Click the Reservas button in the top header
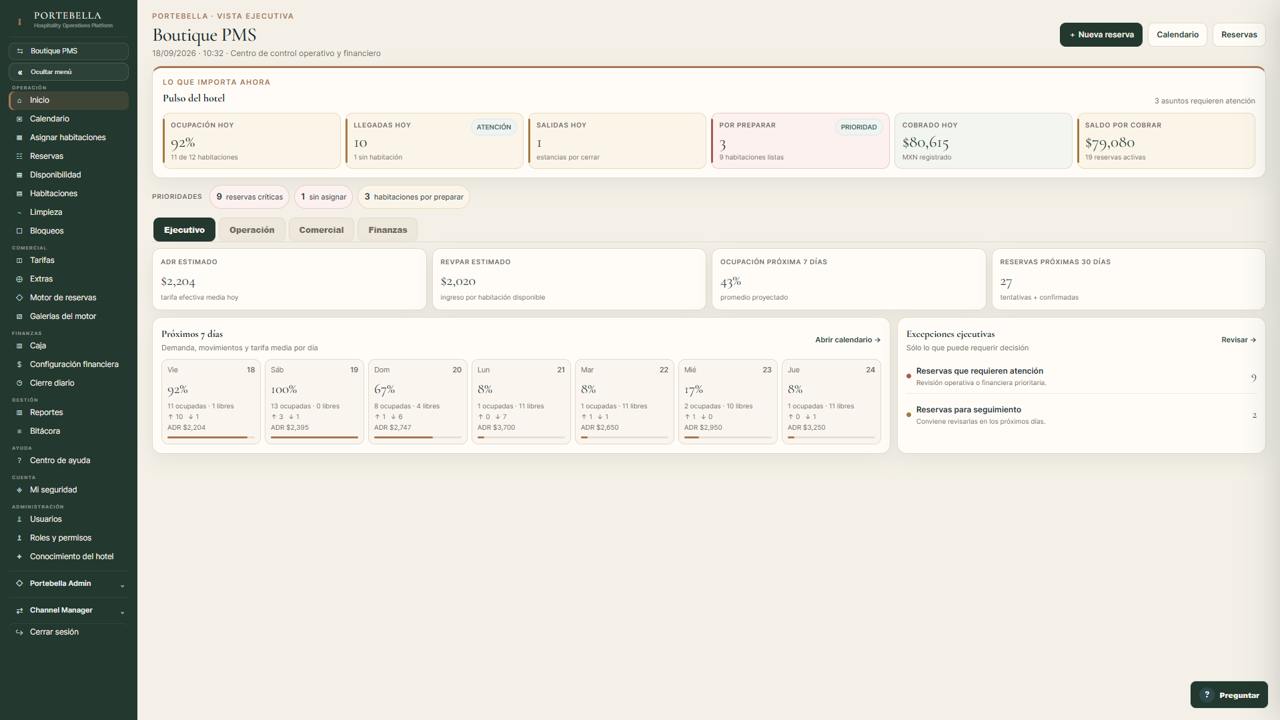This screenshot has width=1280, height=720. tap(1239, 35)
